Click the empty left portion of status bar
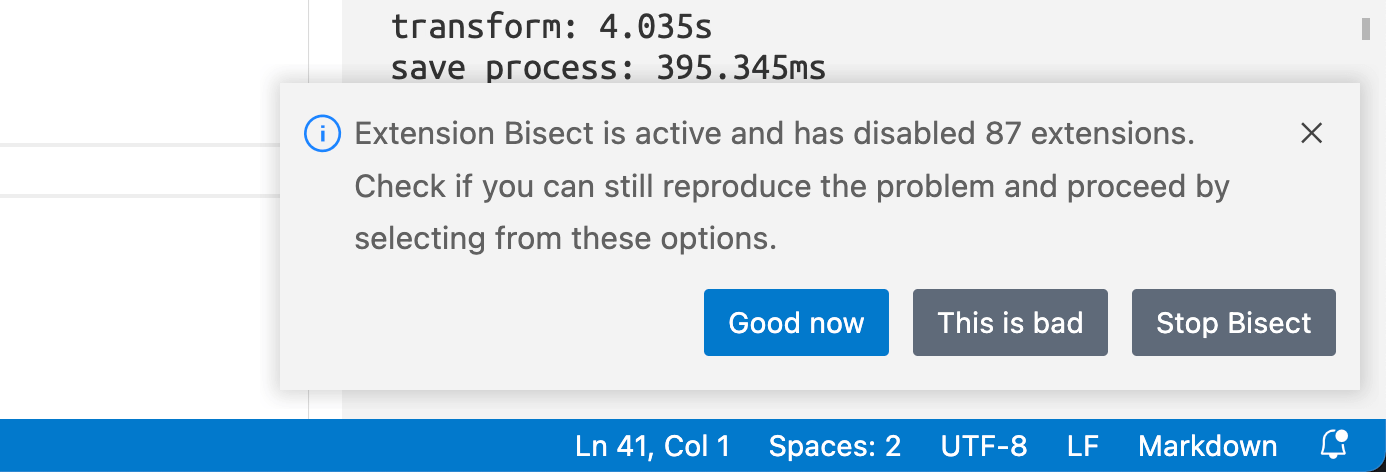This screenshot has width=1386, height=472. click(x=280, y=445)
